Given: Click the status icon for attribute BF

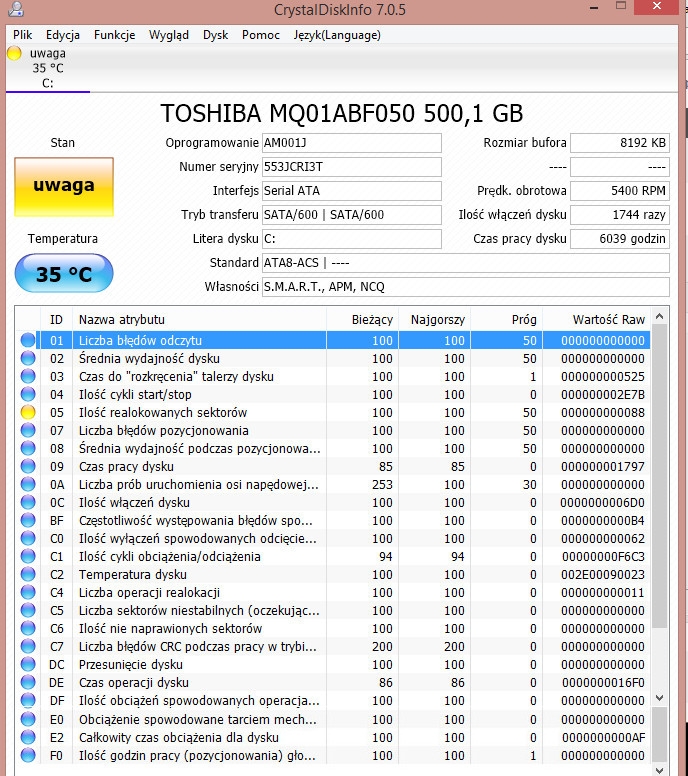Looking at the screenshot, I should click(x=28, y=520).
